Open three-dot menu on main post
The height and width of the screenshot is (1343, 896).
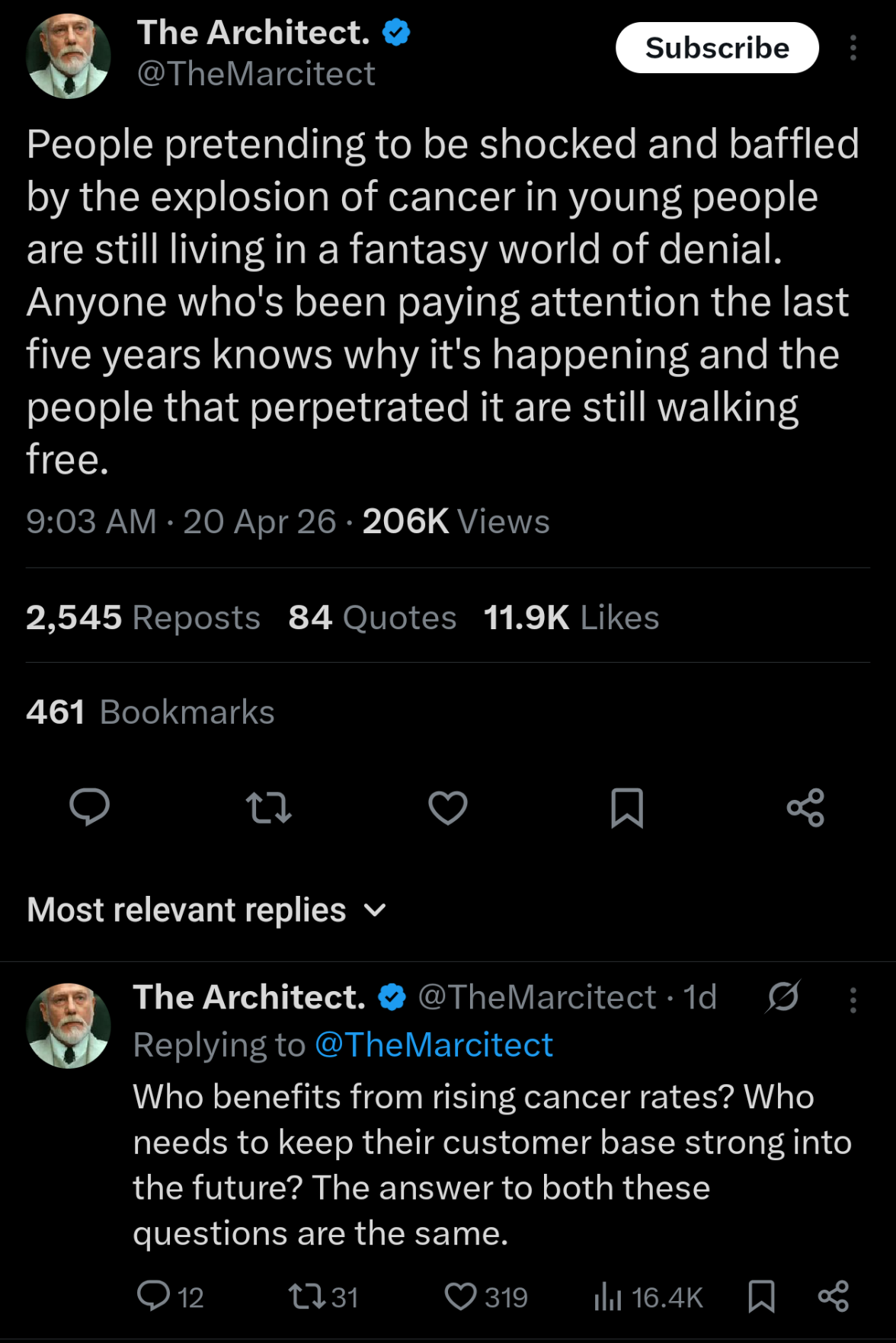[853, 48]
